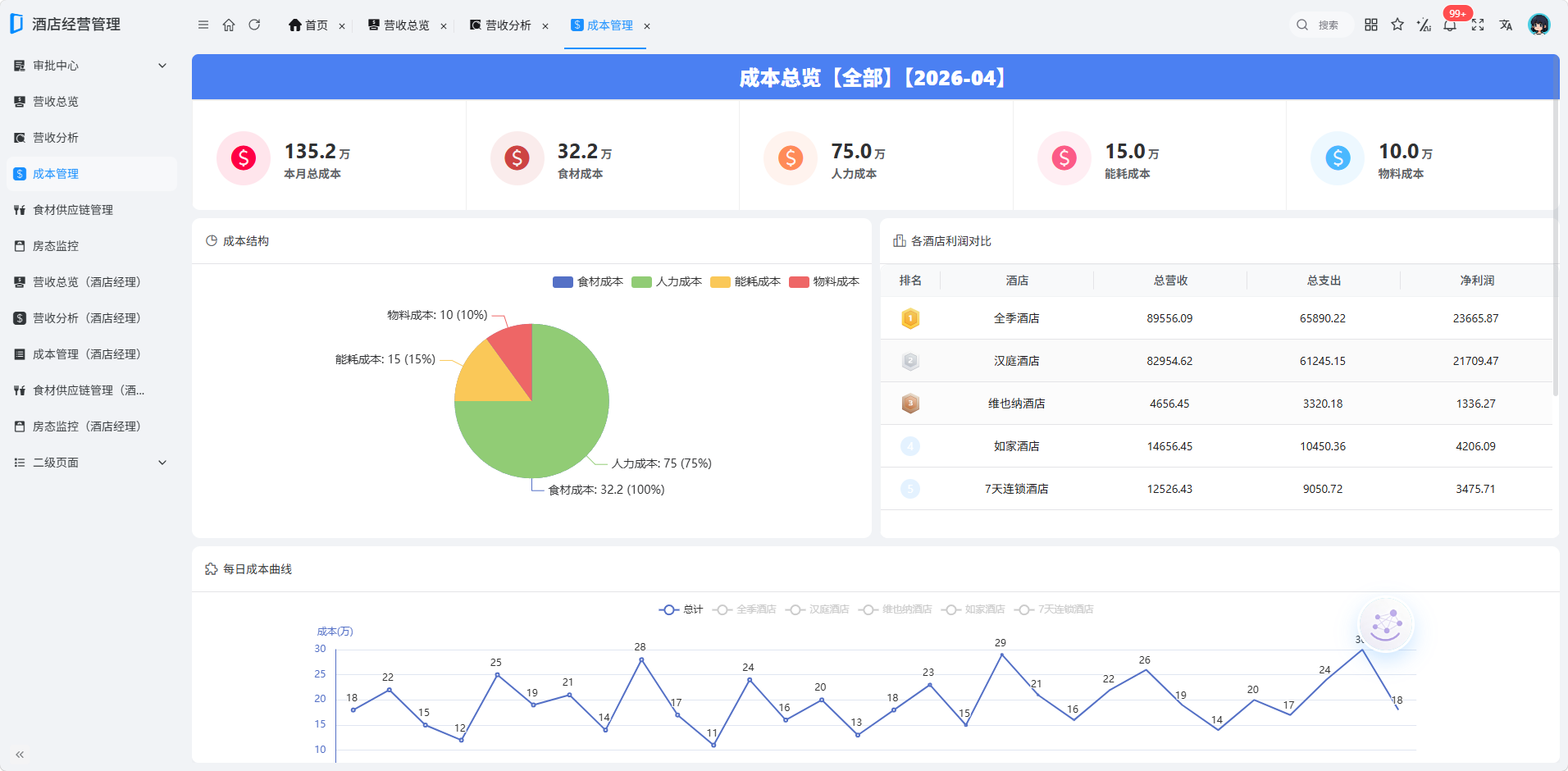Click the 净利润 column header
This screenshot has width=1568, height=771.
click(x=1476, y=281)
